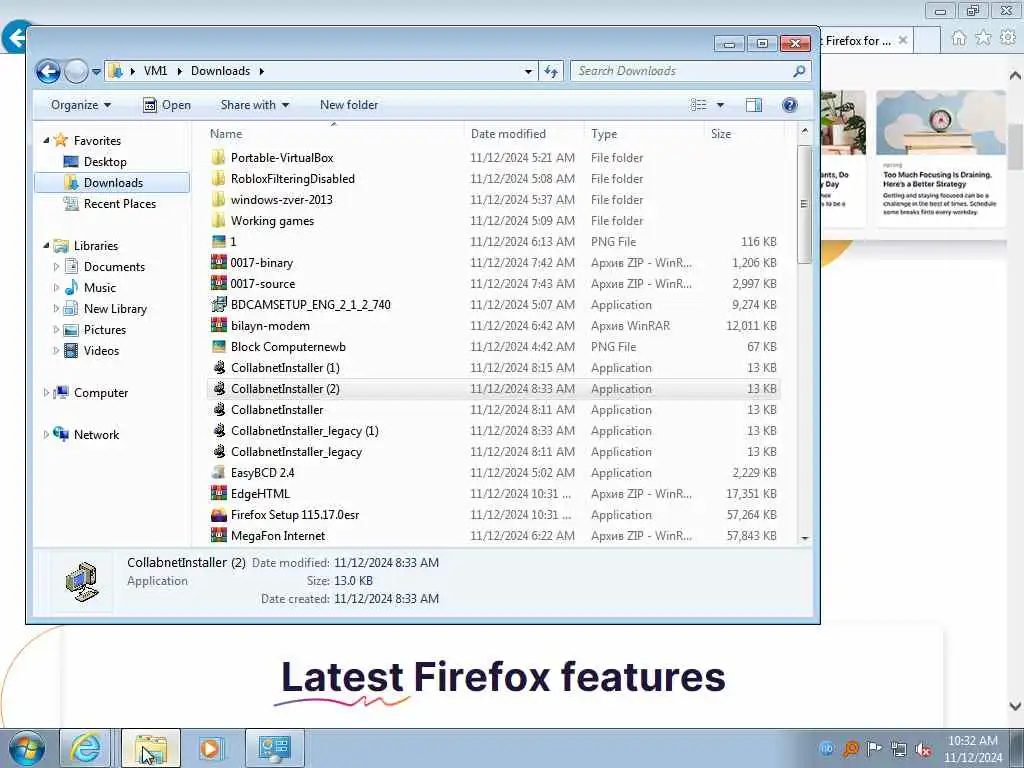Image resolution: width=1024 pixels, height=768 pixels.
Task: Select Computer in navigation pane
Action: pyautogui.click(x=101, y=392)
